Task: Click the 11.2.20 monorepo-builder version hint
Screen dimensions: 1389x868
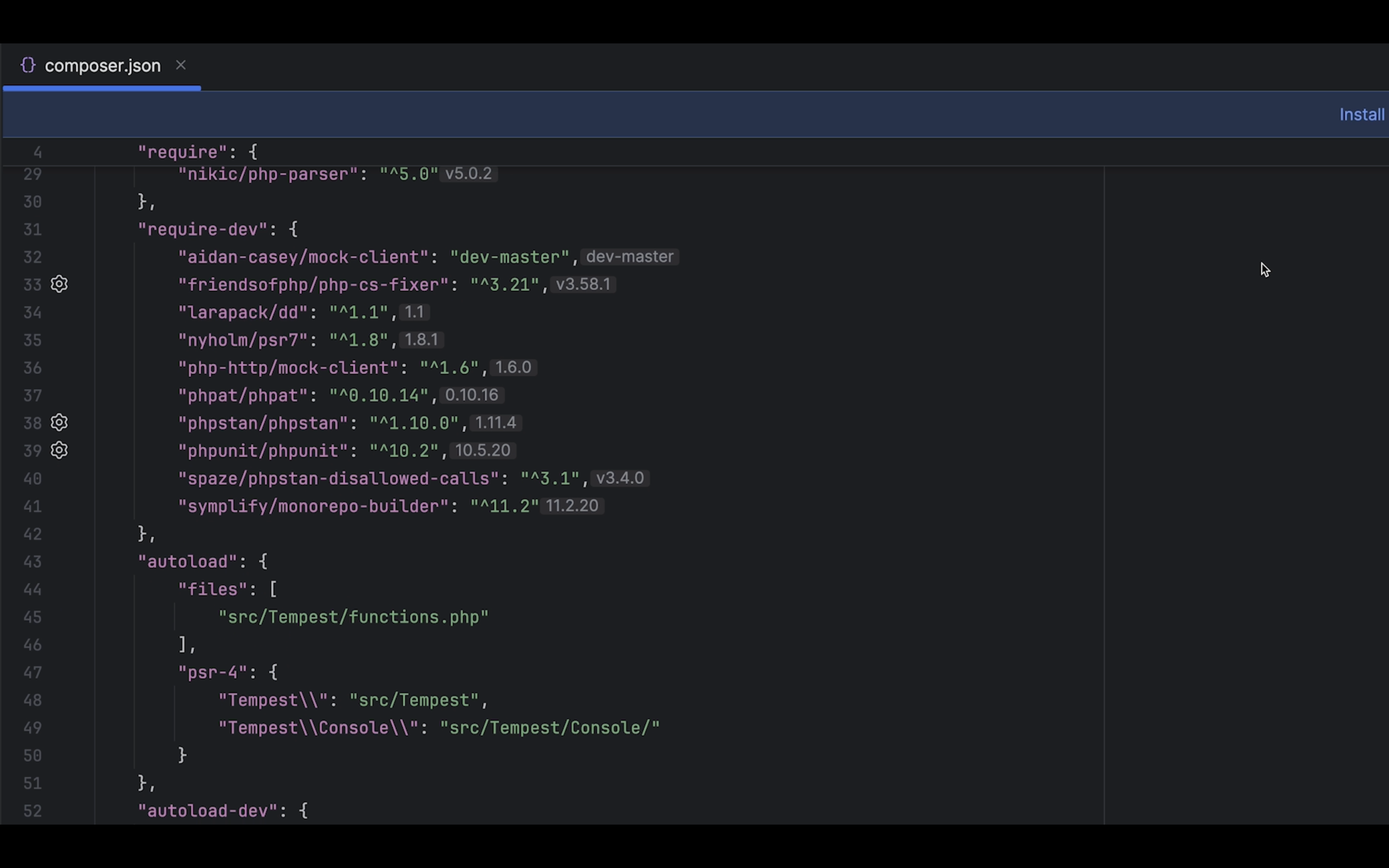Action: click(572, 506)
